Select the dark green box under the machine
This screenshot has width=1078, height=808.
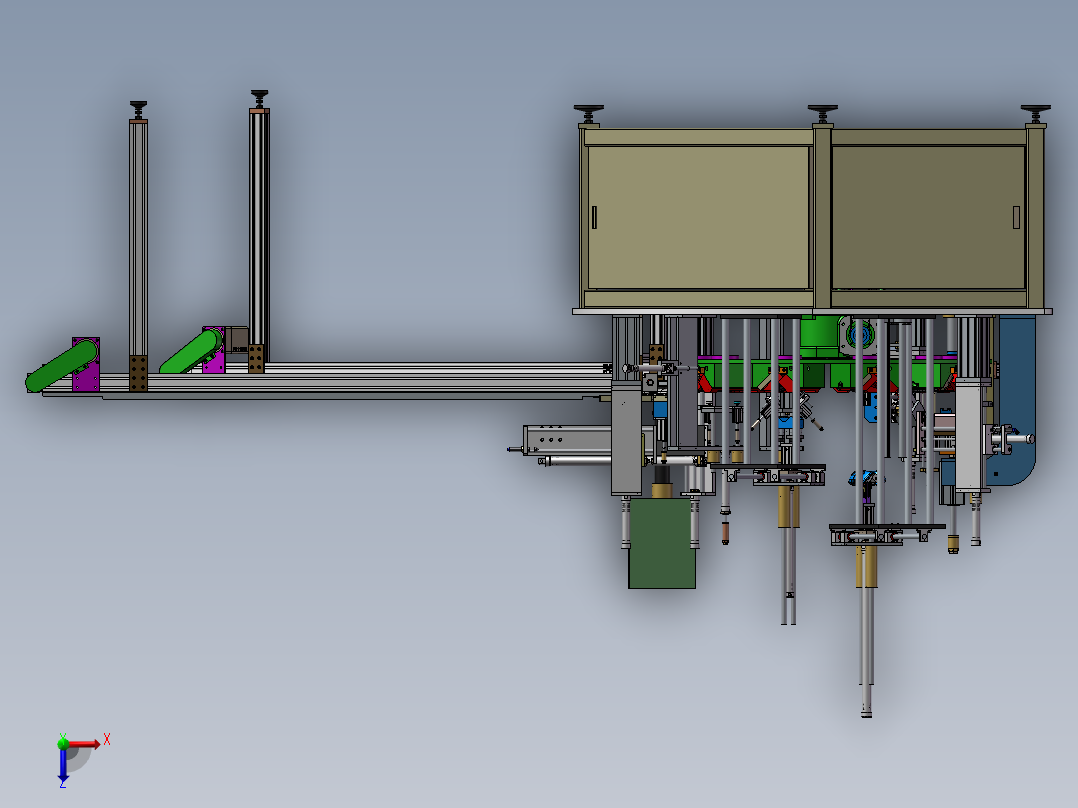click(x=662, y=543)
